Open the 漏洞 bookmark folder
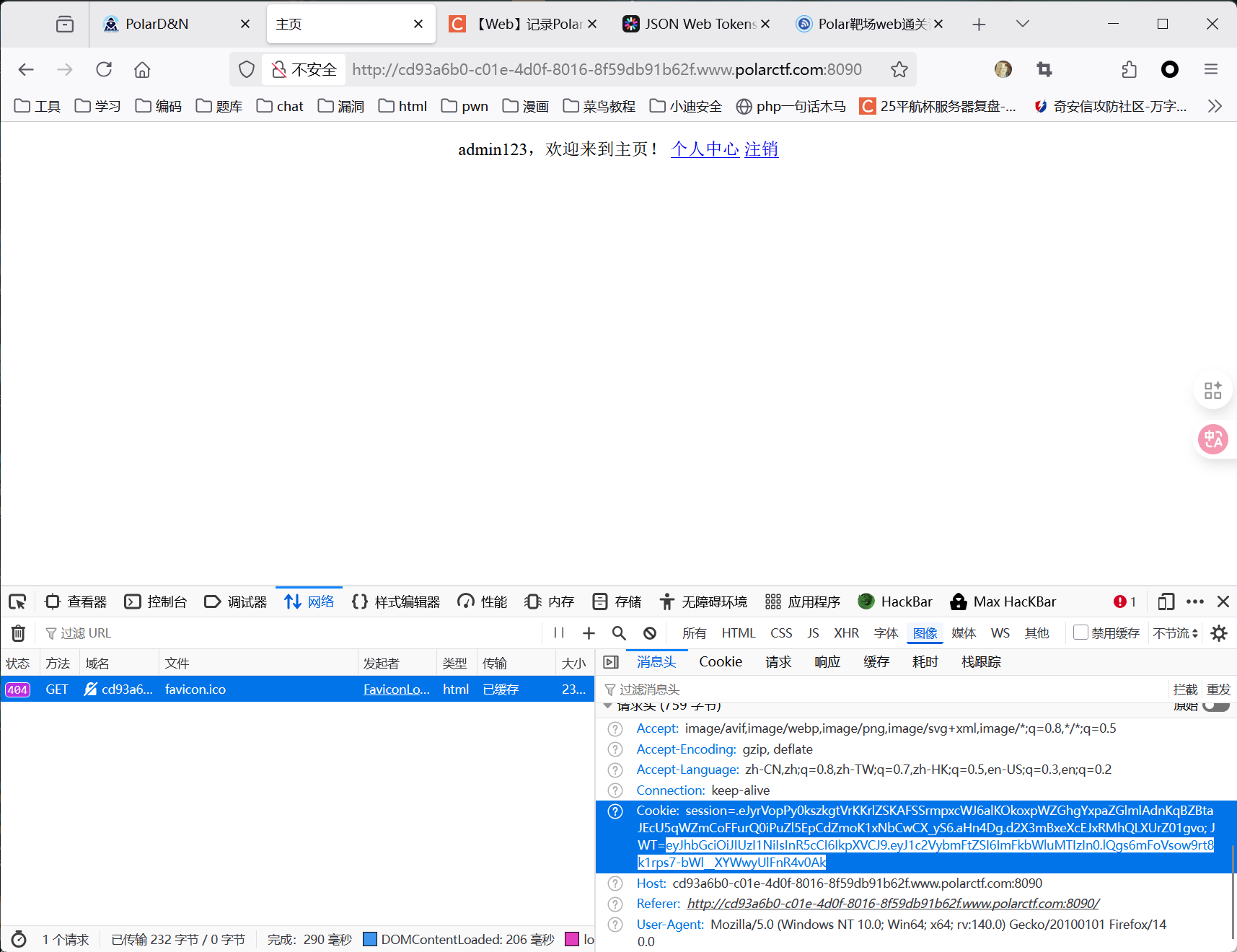This screenshot has height=952, width=1237. [x=341, y=106]
